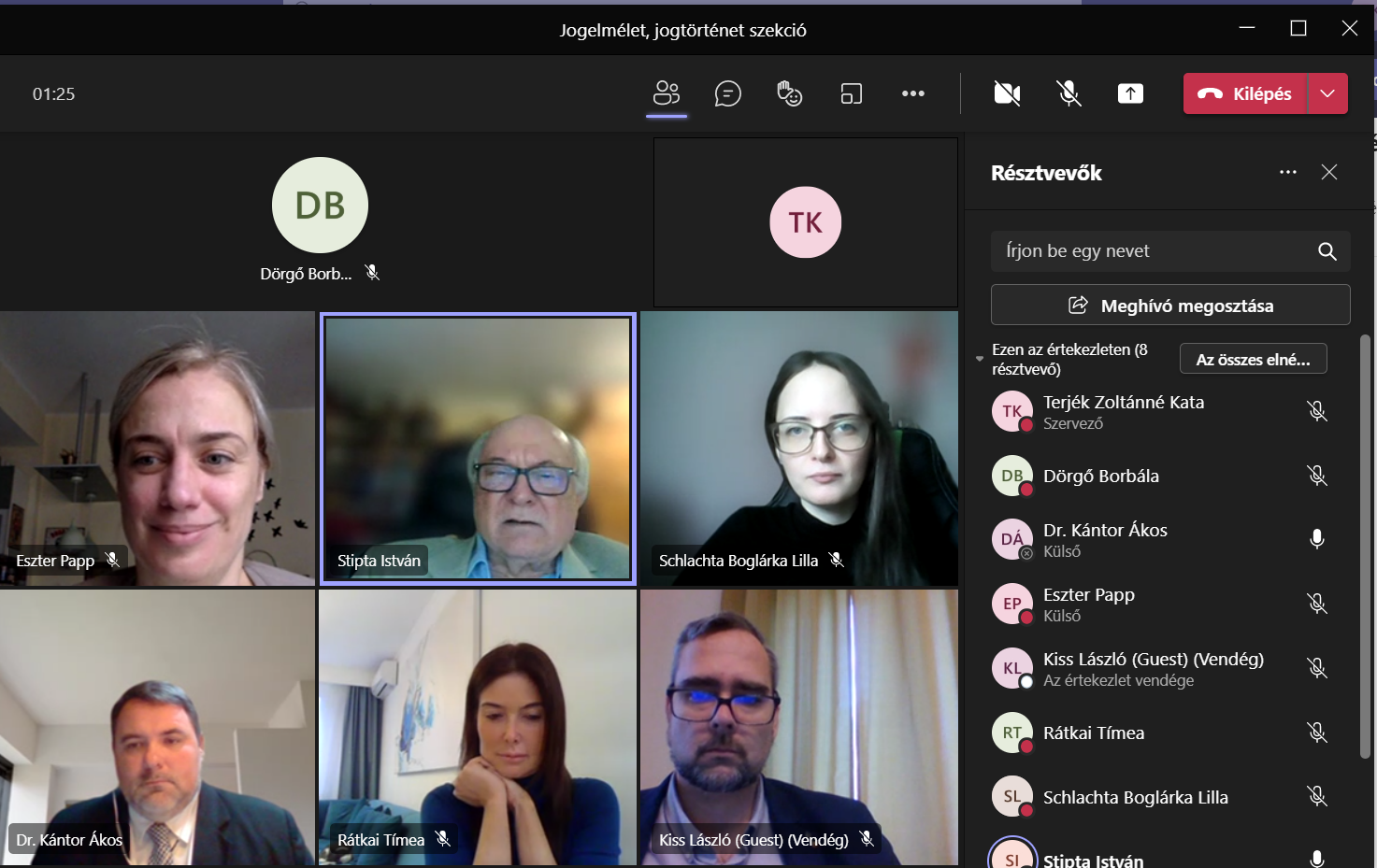Maximize the Teams meeting window

pyautogui.click(x=1298, y=28)
